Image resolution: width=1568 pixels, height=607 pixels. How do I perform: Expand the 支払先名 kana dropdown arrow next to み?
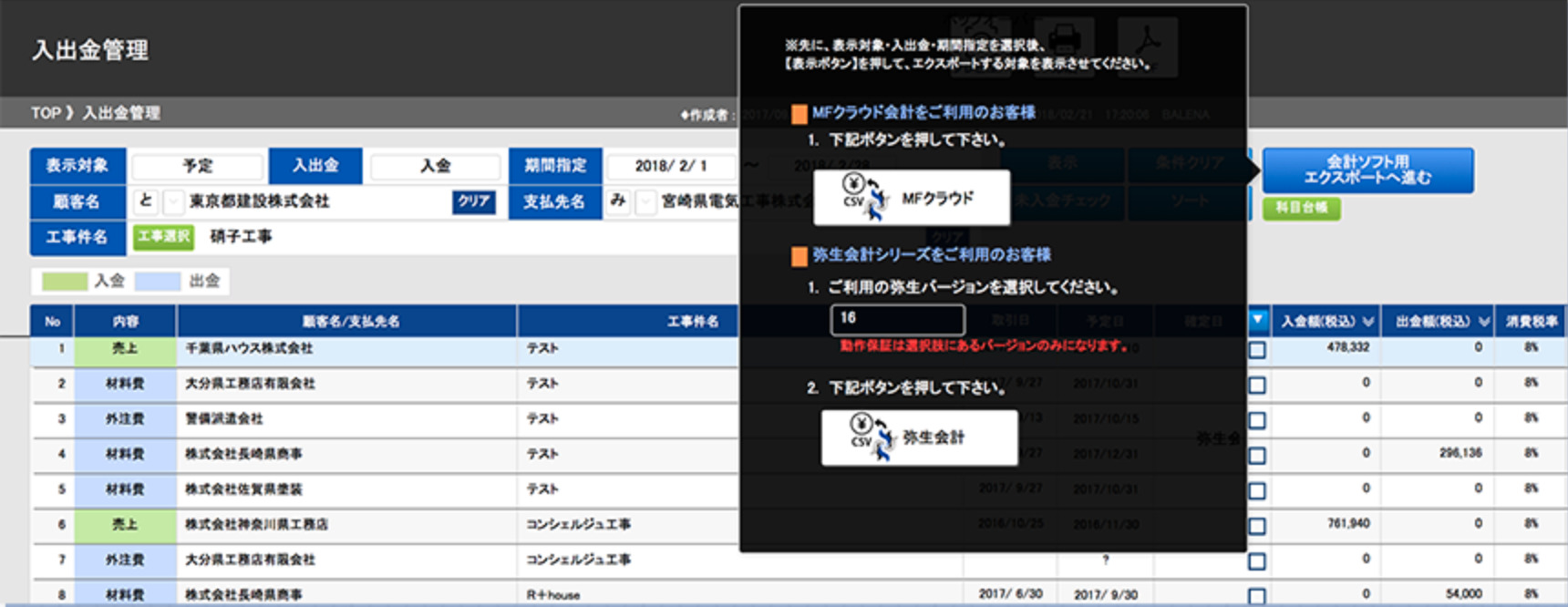click(645, 201)
